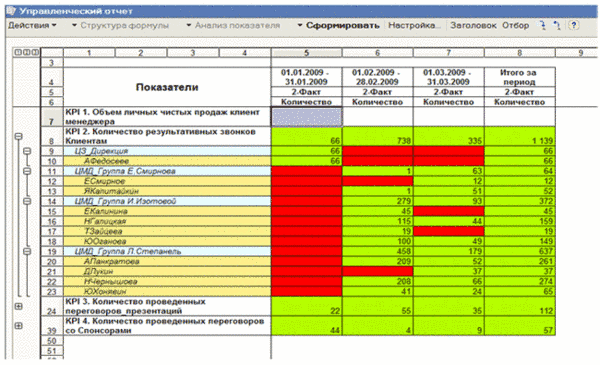Click the expand-groups arrow icon in toolbar
Image resolution: width=600 pixels, height=365 pixels.
click(543, 26)
